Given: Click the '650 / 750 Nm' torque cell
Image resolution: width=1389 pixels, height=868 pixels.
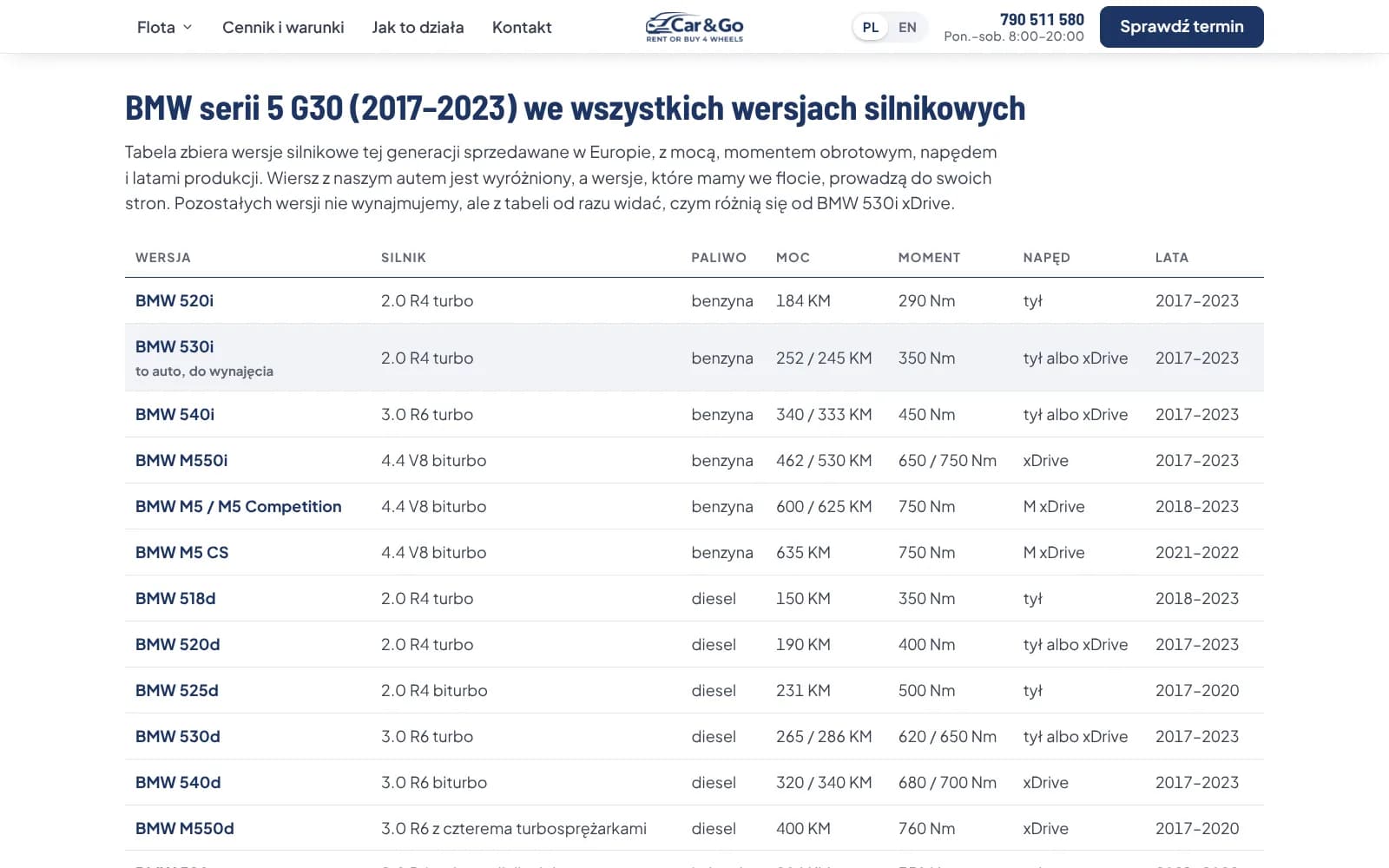Looking at the screenshot, I should 947,461.
